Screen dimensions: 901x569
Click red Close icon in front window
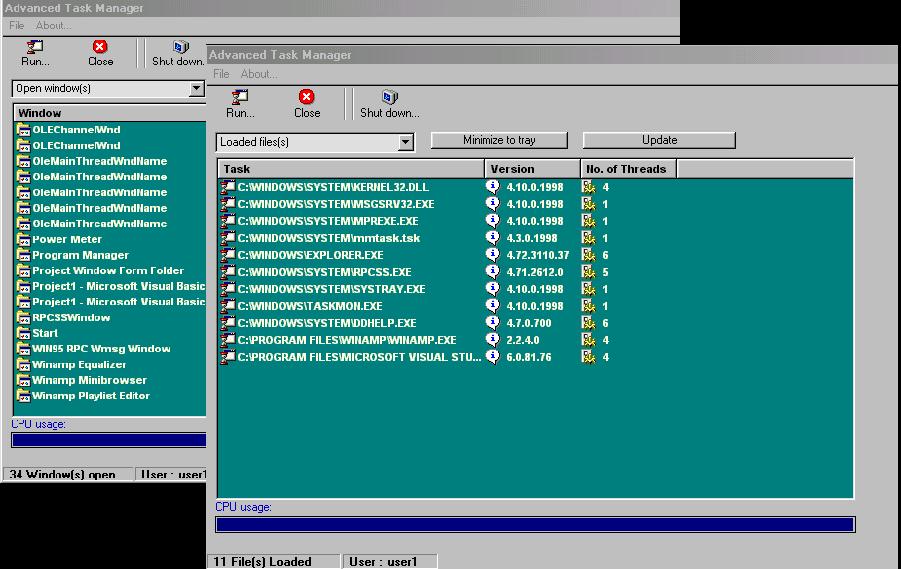tap(307, 97)
